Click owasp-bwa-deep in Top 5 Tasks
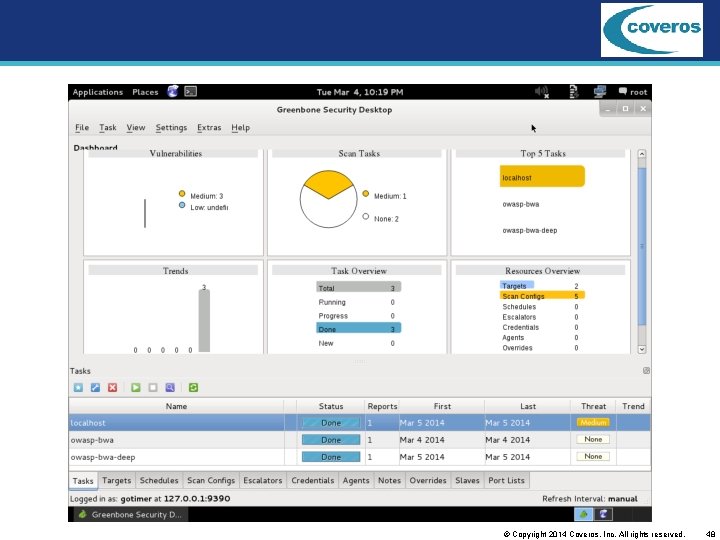 [x=529, y=231]
